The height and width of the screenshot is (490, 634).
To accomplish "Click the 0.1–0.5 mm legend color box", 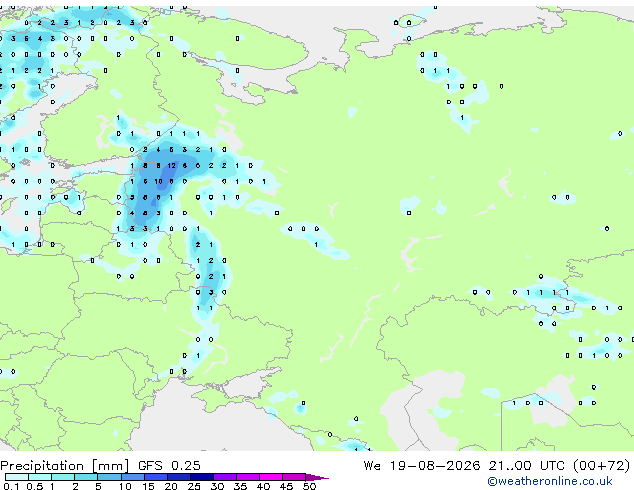I will (17, 477).
